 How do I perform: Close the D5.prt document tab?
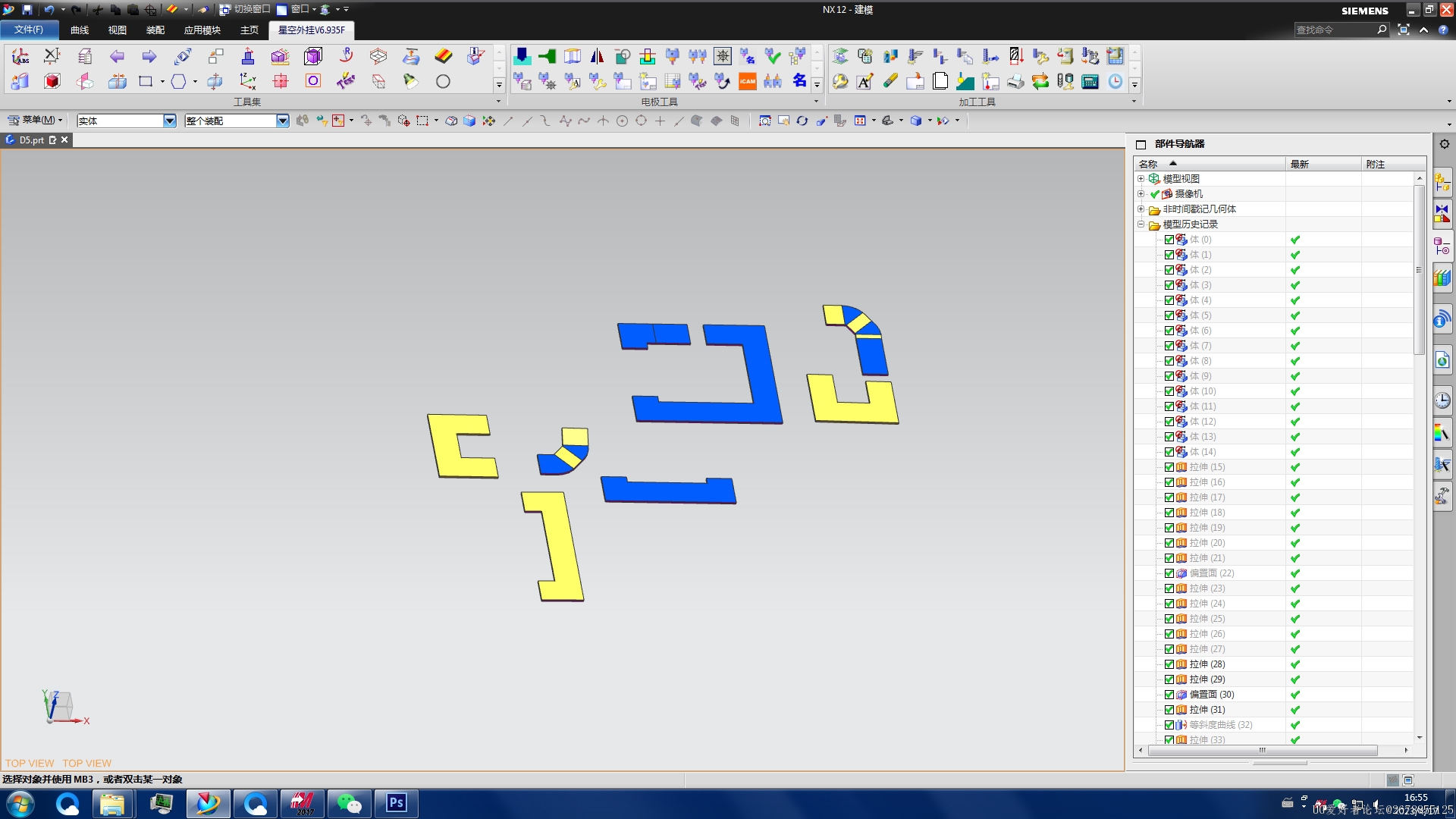[x=64, y=140]
